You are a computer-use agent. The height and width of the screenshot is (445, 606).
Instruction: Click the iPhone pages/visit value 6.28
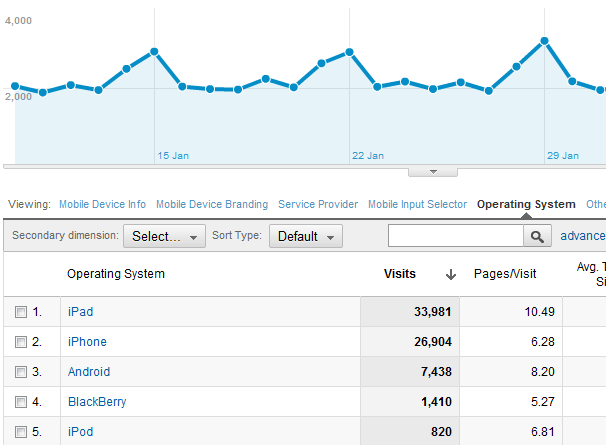coord(543,342)
